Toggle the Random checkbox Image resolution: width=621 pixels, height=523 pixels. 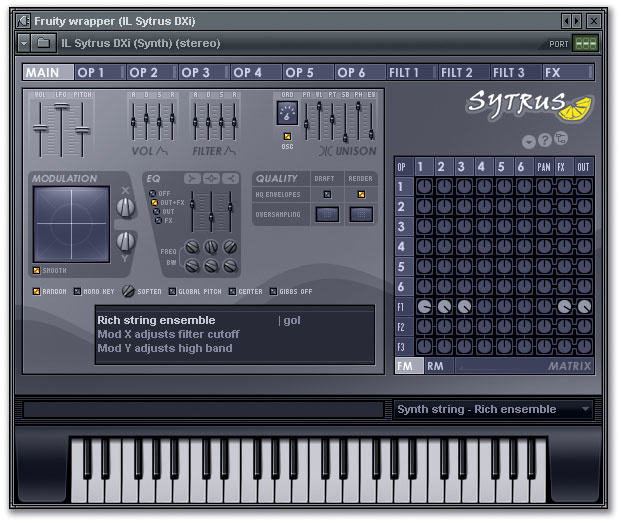[36, 291]
